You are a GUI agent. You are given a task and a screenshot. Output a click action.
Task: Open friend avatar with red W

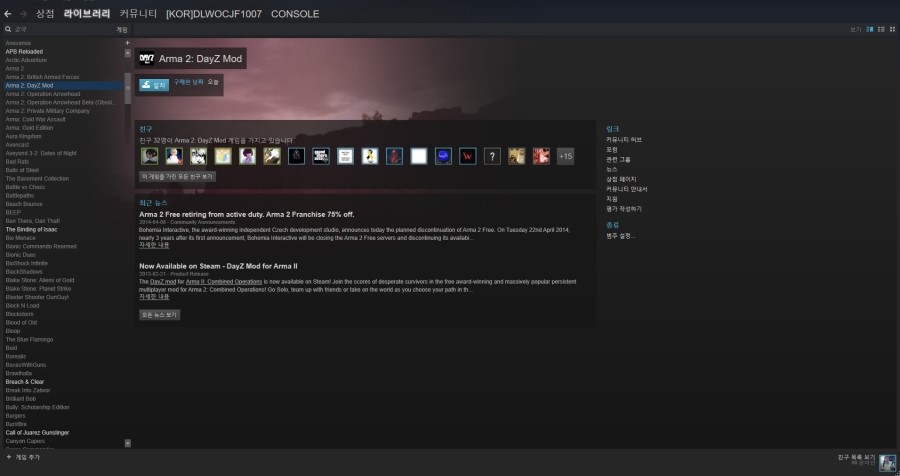coord(468,156)
